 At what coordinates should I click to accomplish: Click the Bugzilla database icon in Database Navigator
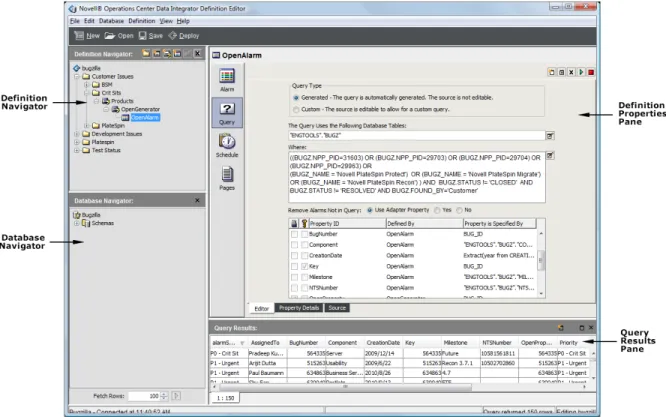pyautogui.click(x=76, y=215)
